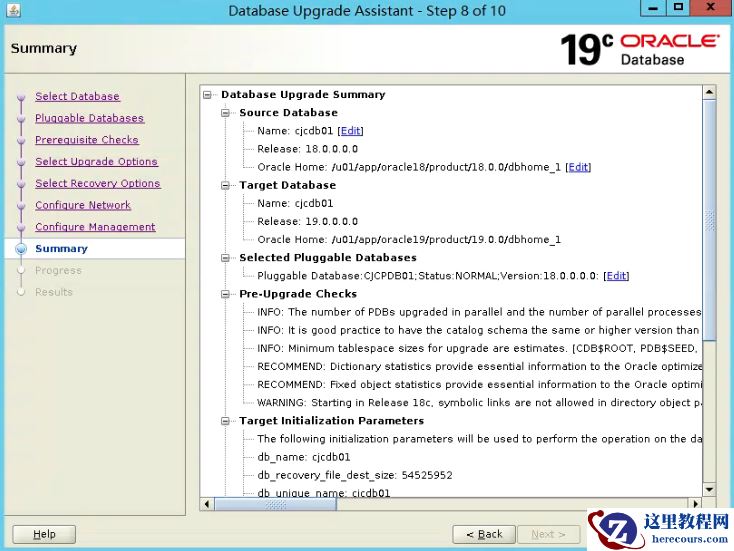Select the 'Release: 18.0.0.0.0' row
The image size is (734, 551).
point(308,149)
